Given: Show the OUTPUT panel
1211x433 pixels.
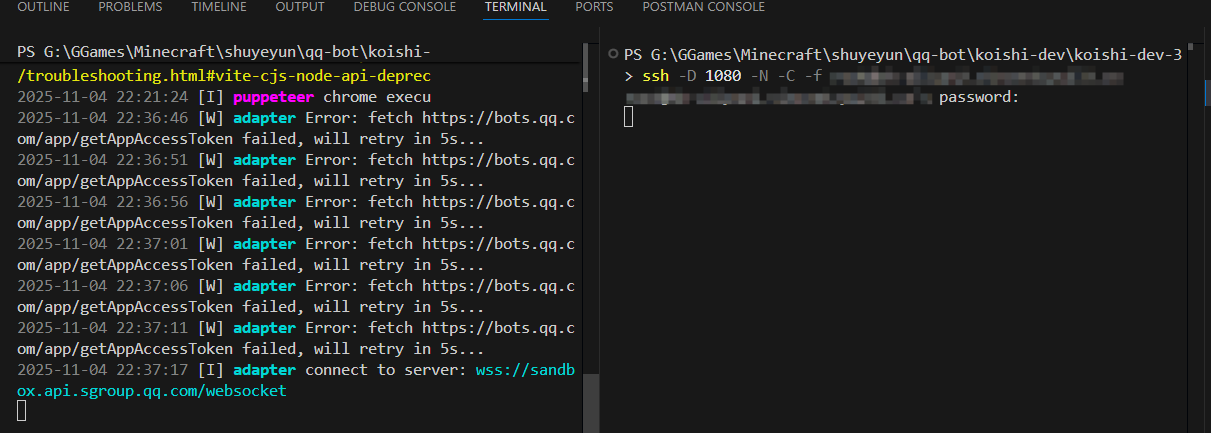Looking at the screenshot, I should 300,7.
